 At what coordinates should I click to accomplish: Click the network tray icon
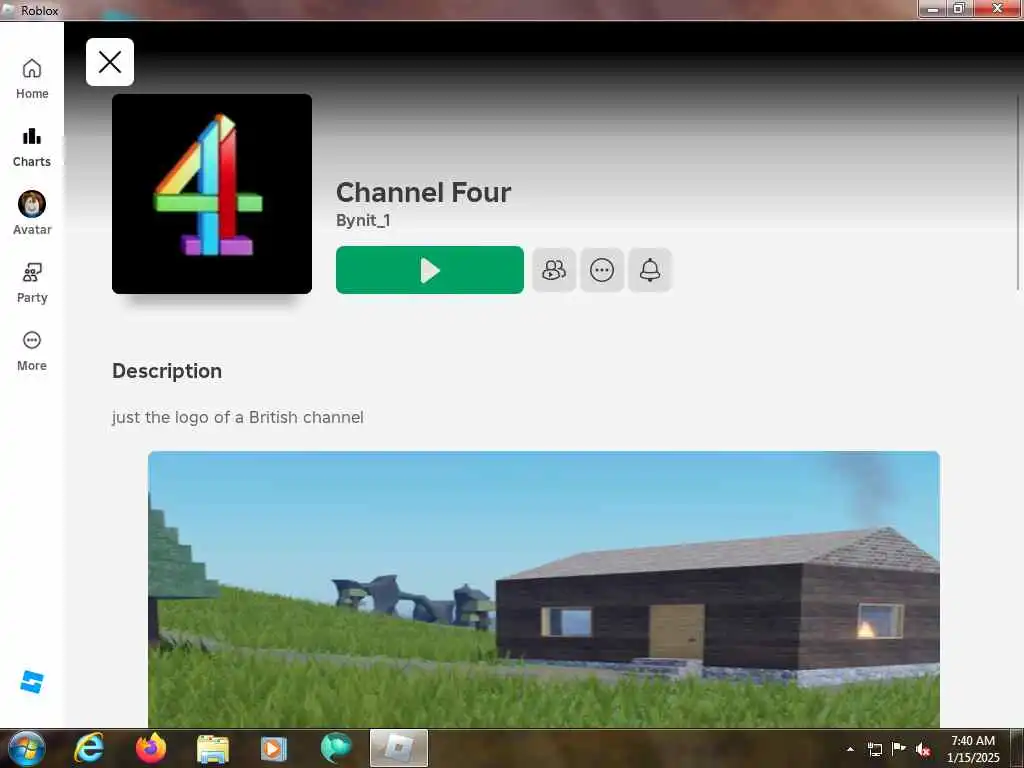(x=874, y=749)
